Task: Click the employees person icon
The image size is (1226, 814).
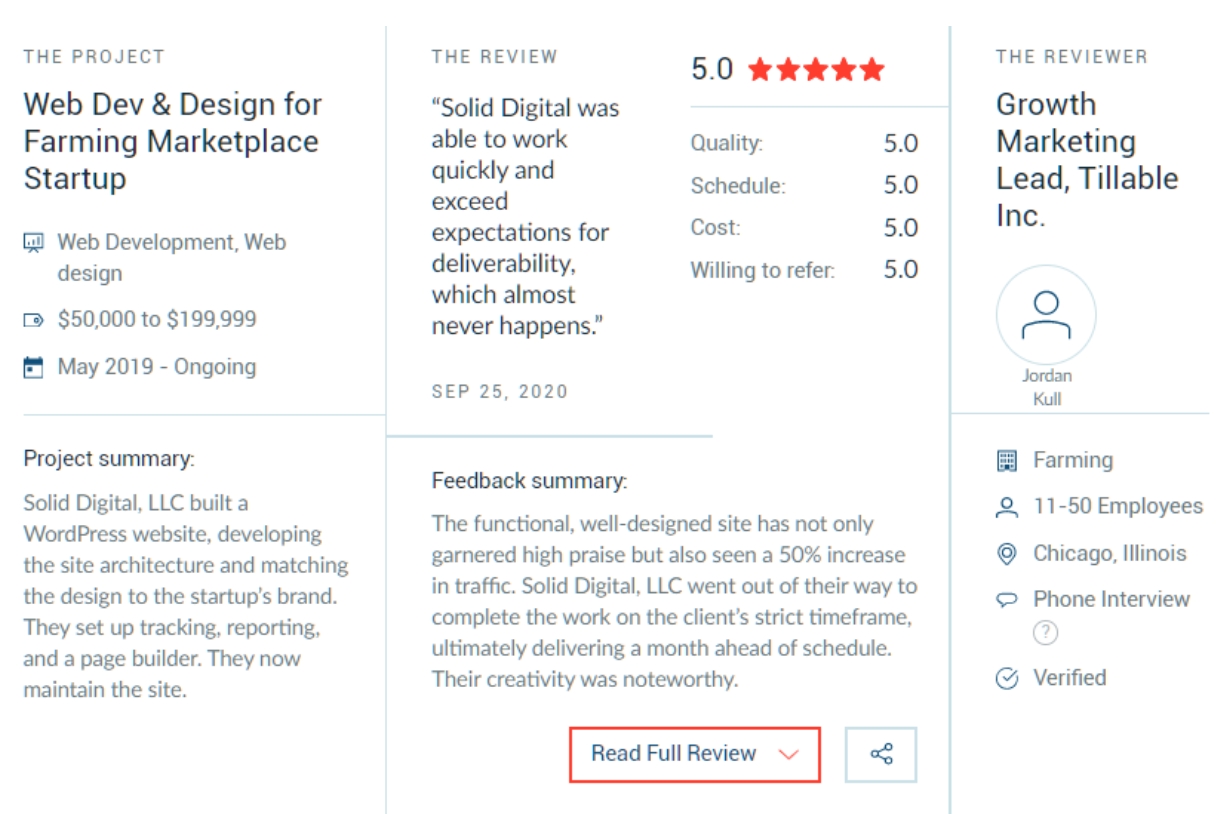Action: pos(1007,507)
